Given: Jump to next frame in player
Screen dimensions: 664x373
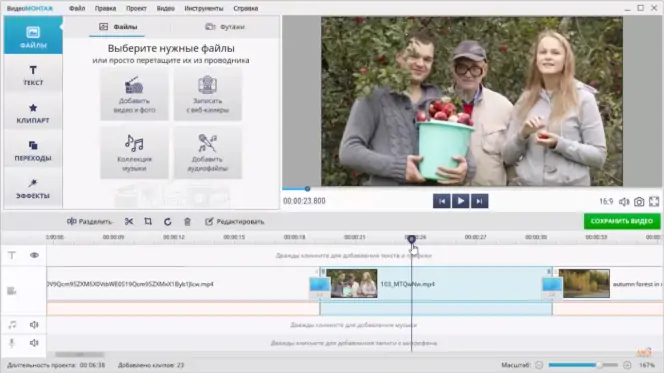Looking at the screenshot, I should coord(479,201).
